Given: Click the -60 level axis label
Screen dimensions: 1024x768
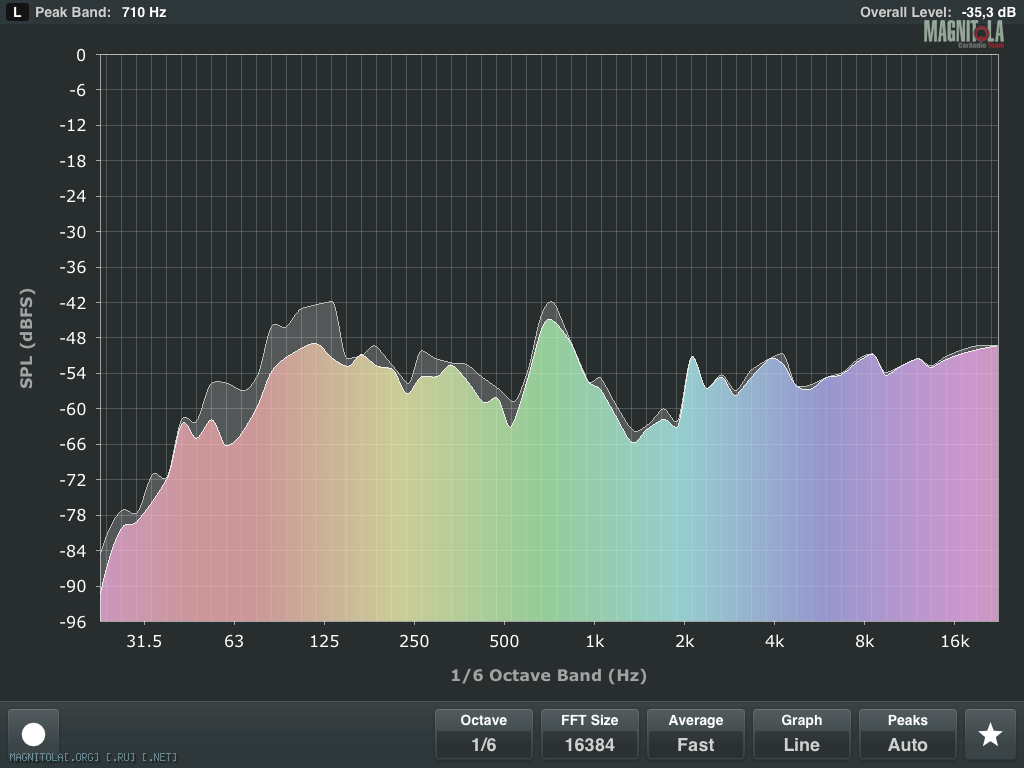Looking at the screenshot, I should coord(72,409).
